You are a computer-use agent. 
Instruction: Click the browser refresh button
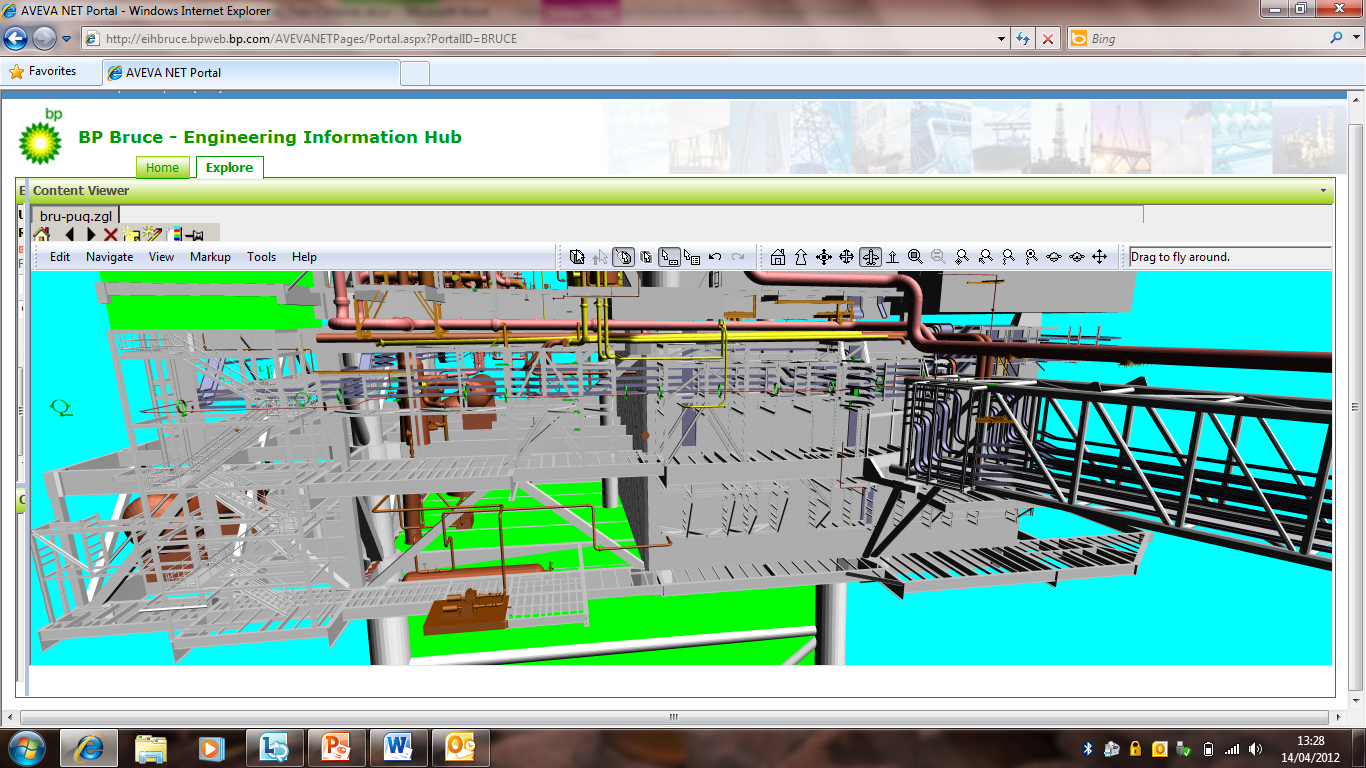1023,39
